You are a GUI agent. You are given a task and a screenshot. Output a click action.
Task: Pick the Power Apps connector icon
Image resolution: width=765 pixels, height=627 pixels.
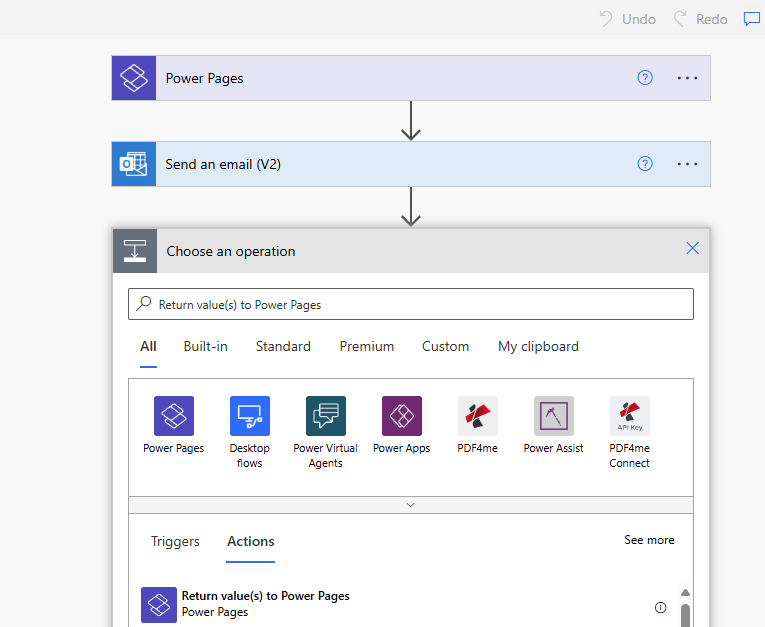pyautogui.click(x=402, y=416)
